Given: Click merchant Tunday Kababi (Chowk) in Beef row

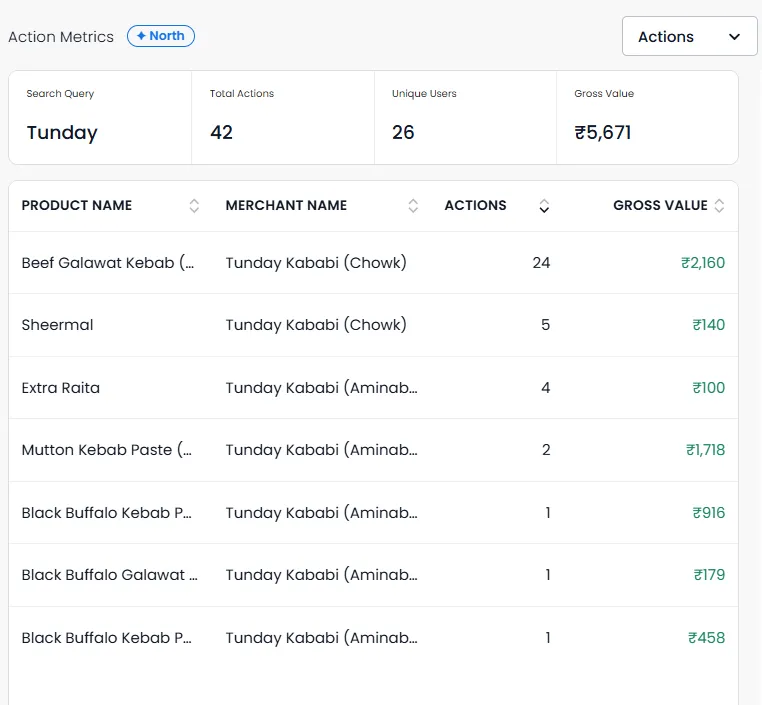Looking at the screenshot, I should (316, 263).
